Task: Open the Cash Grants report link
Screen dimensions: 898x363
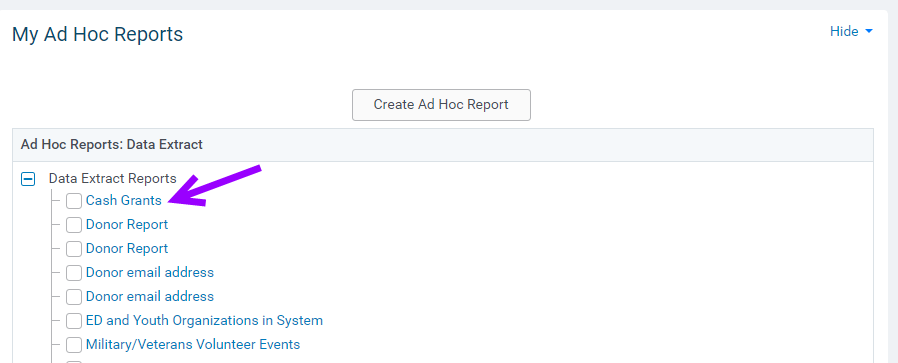Action: pyautogui.click(x=124, y=200)
